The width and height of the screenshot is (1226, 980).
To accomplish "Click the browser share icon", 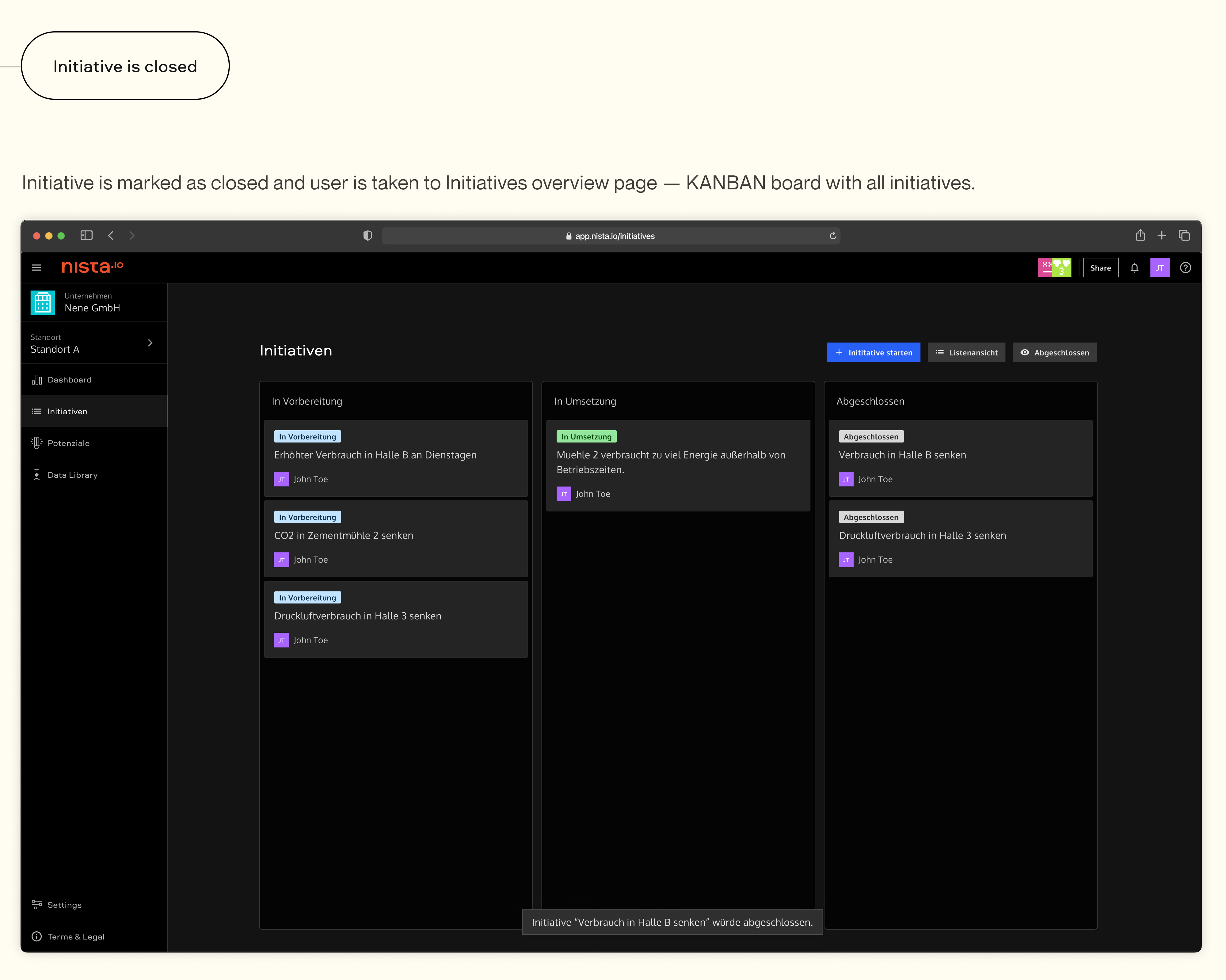I will [1140, 235].
